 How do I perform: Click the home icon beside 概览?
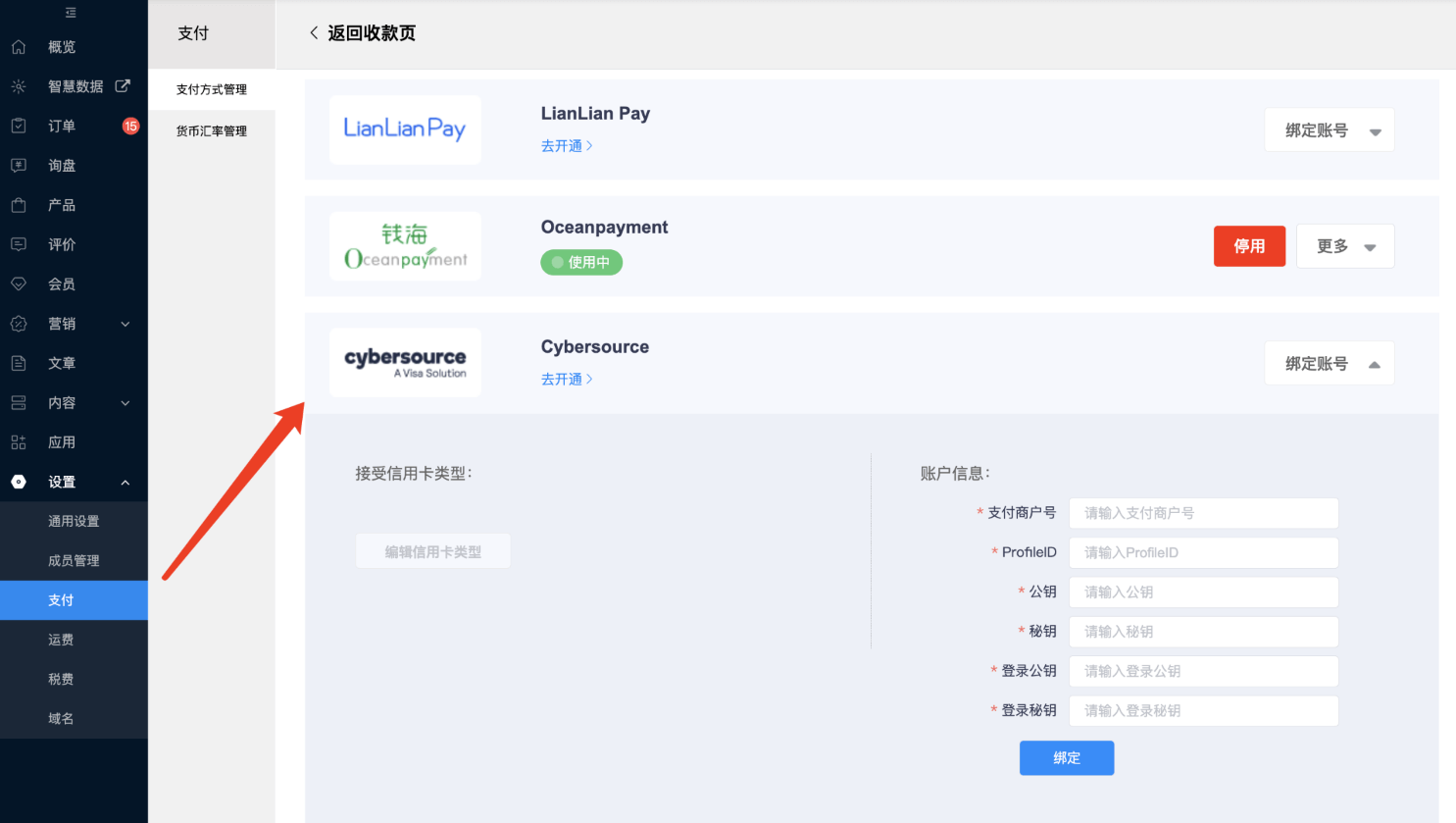point(19,47)
